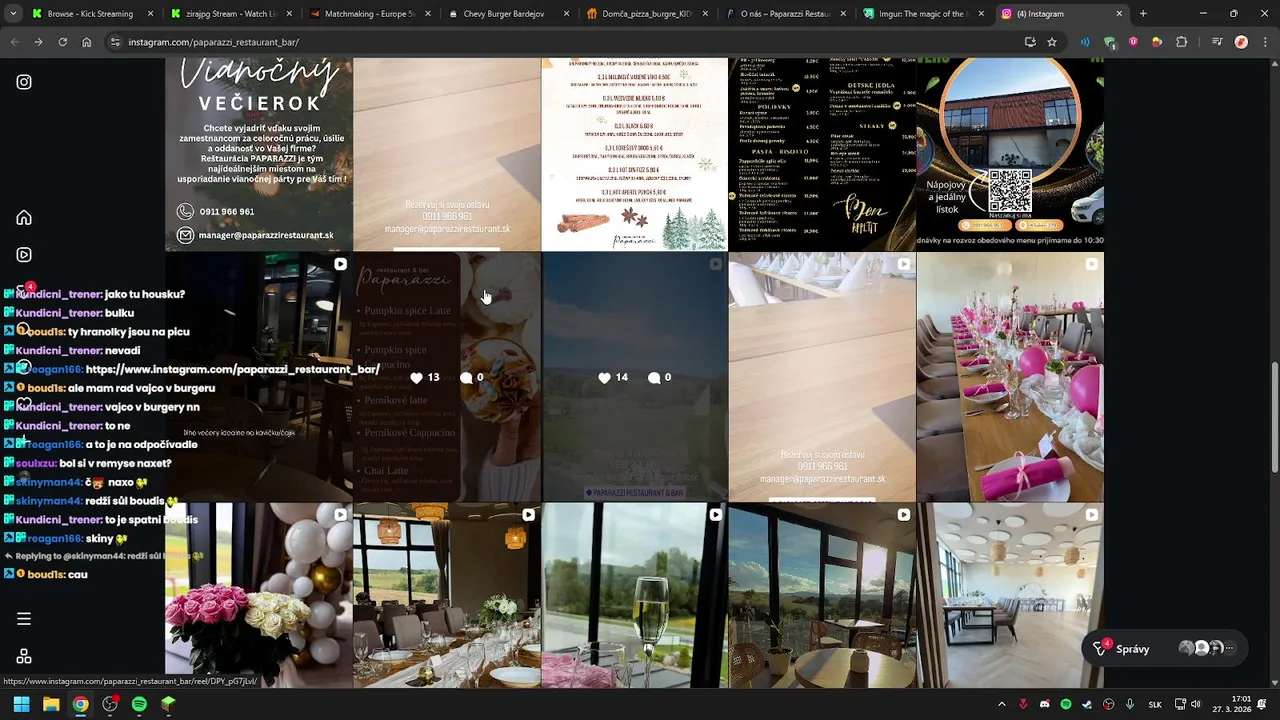Open the round window restaurant QR post
The height and width of the screenshot is (720, 1280).
(1010, 154)
